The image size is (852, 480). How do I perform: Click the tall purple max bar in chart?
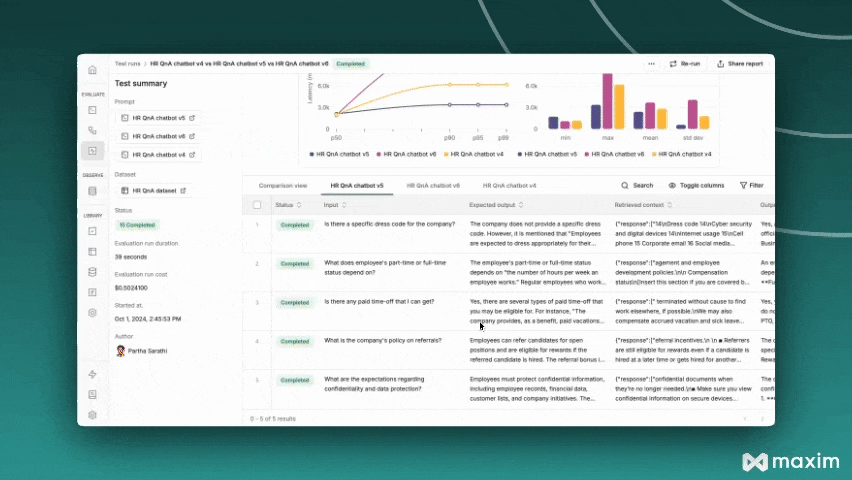pos(607,101)
